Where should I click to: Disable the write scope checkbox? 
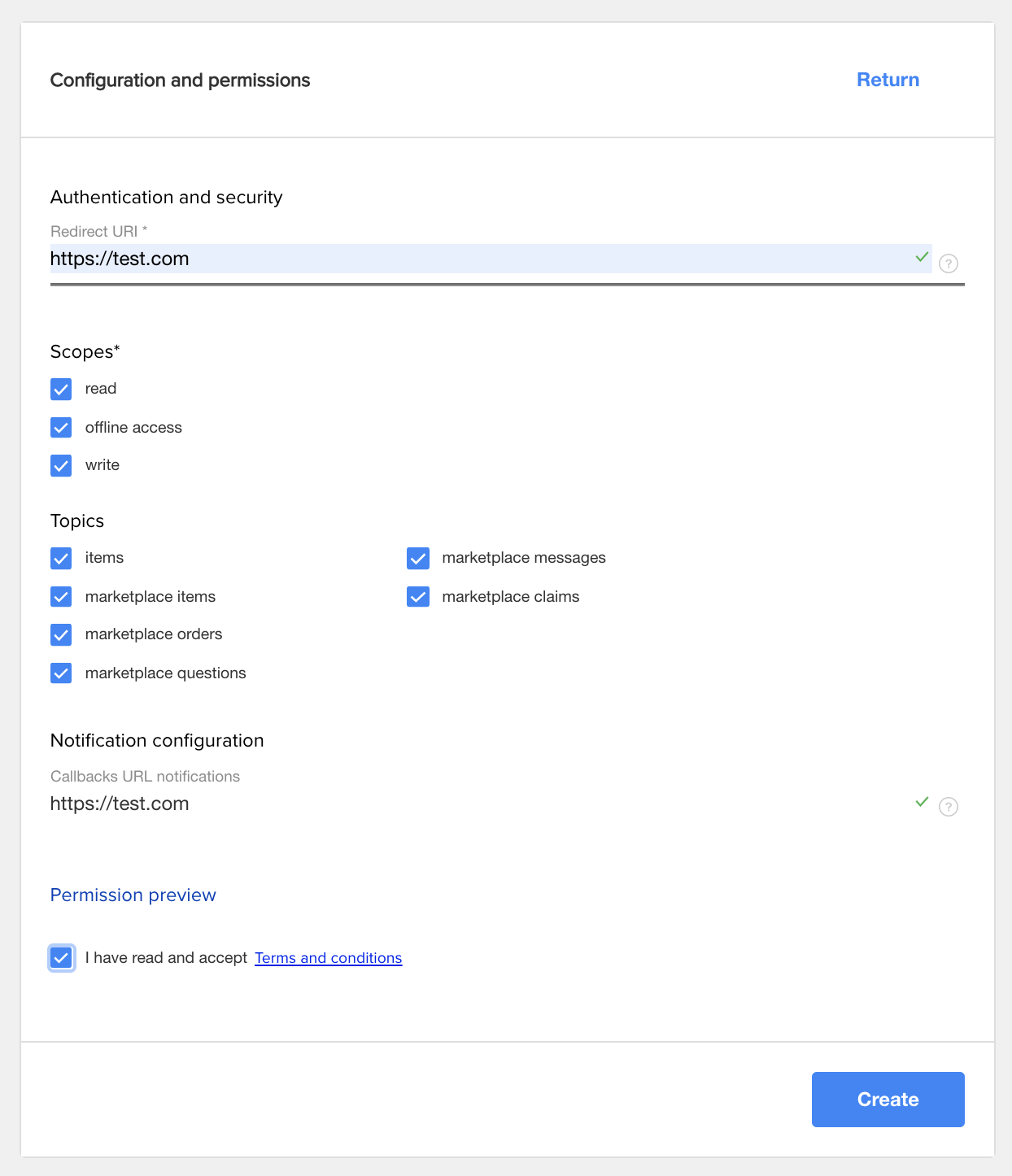click(61, 465)
